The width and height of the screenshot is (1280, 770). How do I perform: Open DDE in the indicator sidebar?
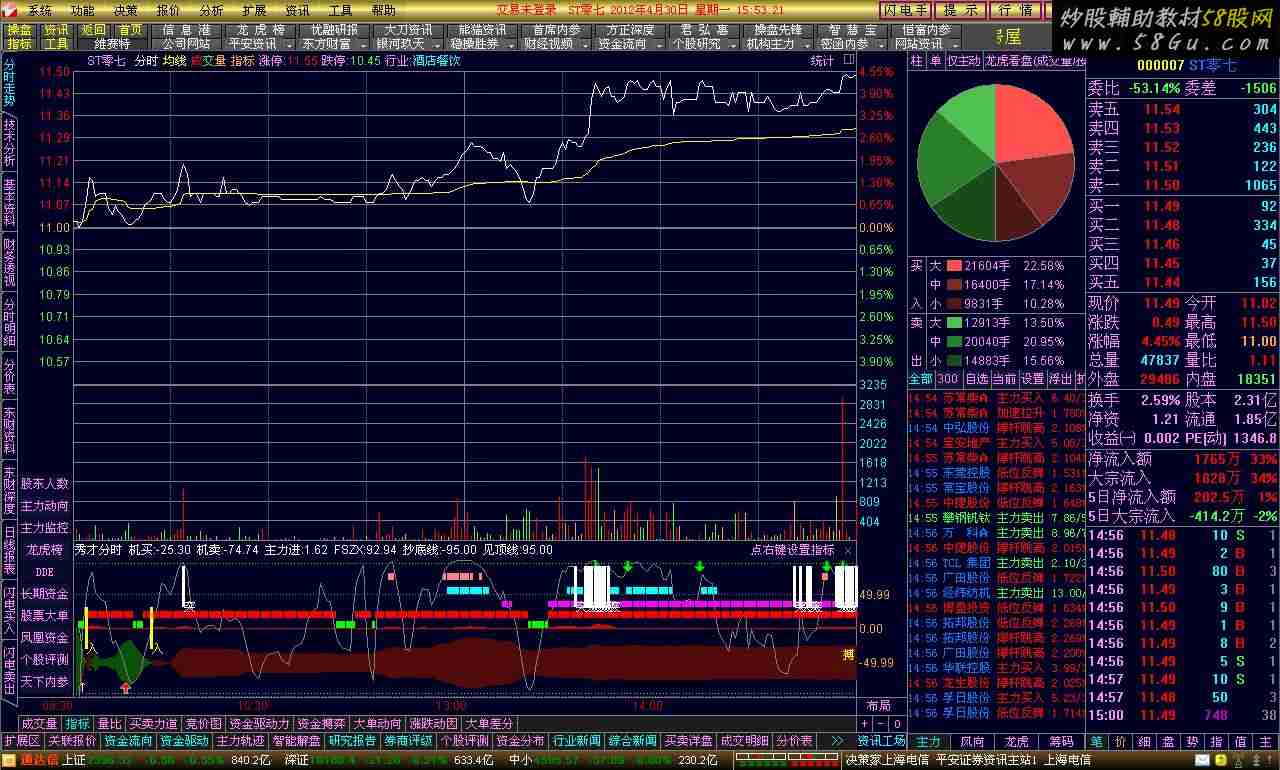[45, 572]
